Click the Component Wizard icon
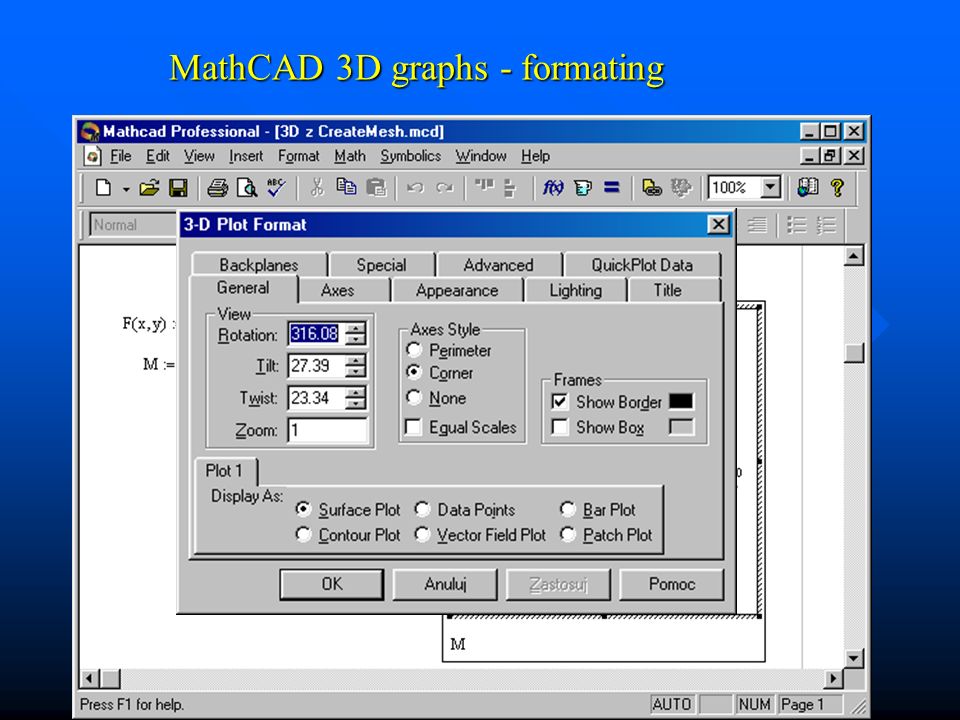The image size is (960, 720). coord(681,187)
